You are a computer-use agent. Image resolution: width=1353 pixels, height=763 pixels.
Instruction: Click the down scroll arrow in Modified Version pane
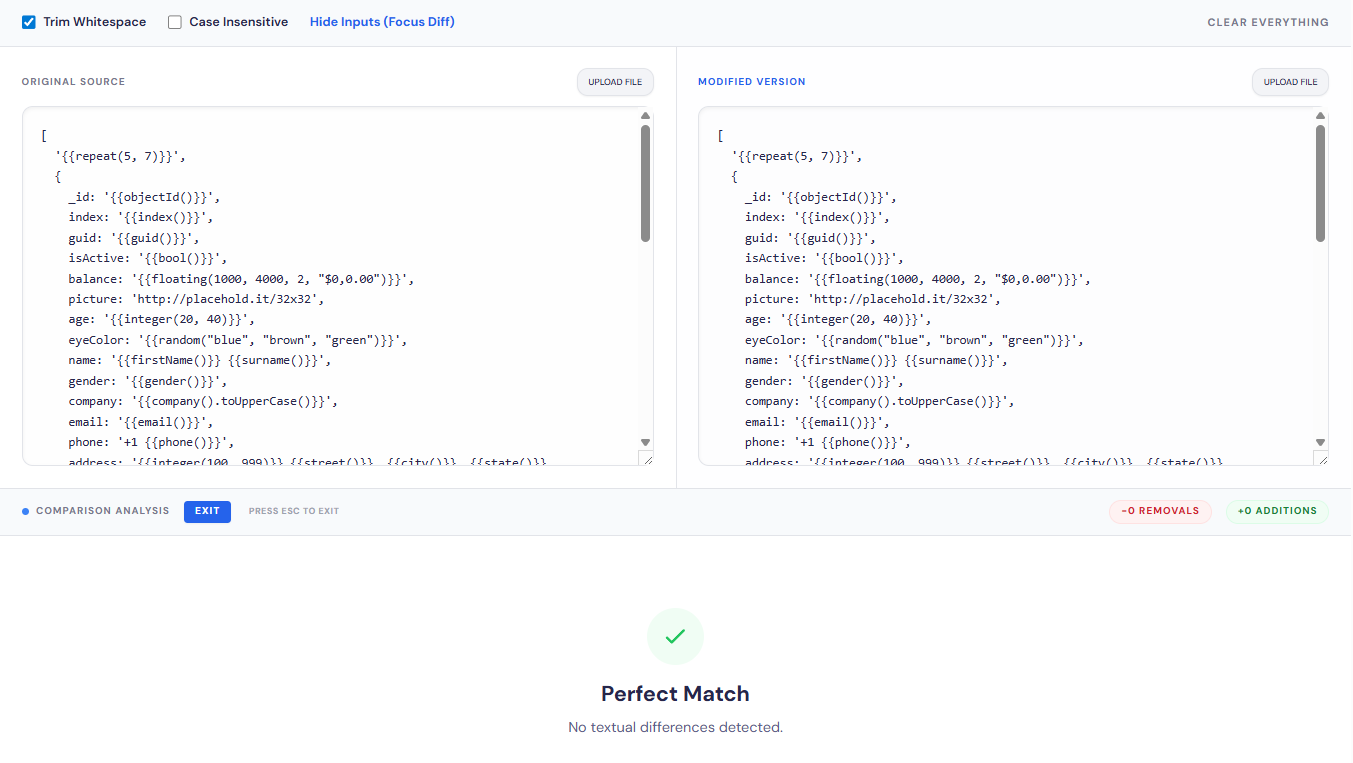pos(1320,441)
